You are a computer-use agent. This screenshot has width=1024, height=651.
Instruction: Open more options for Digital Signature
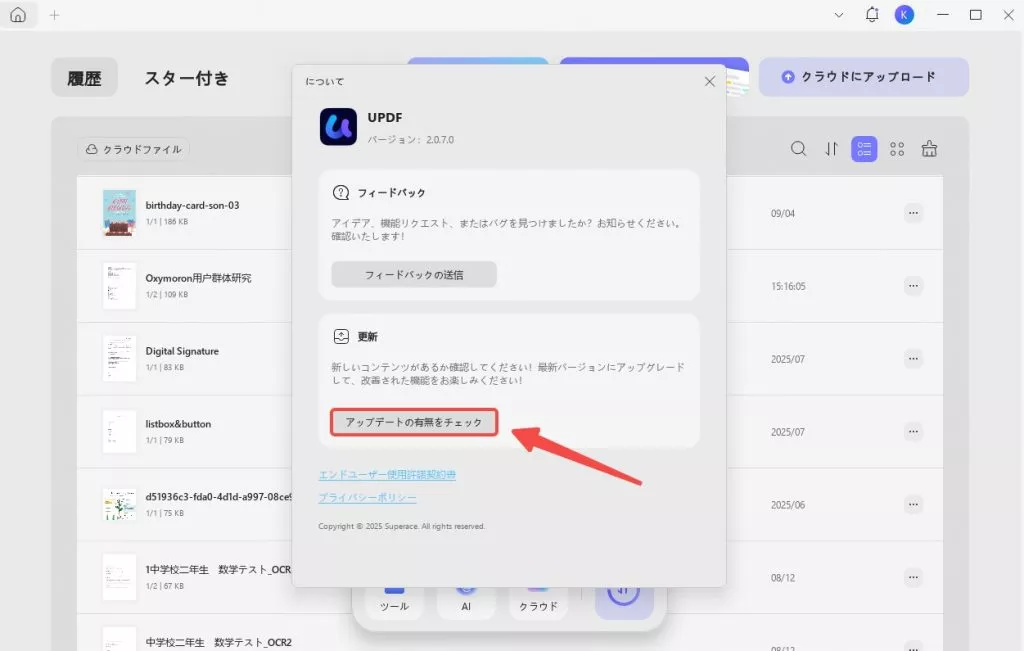pyautogui.click(x=913, y=358)
